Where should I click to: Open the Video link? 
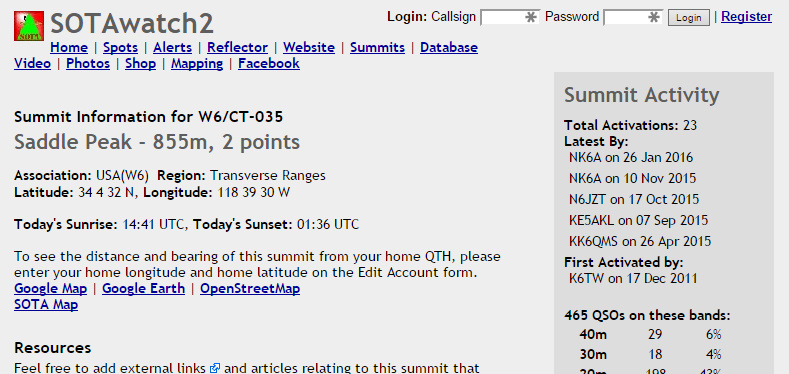click(32, 63)
